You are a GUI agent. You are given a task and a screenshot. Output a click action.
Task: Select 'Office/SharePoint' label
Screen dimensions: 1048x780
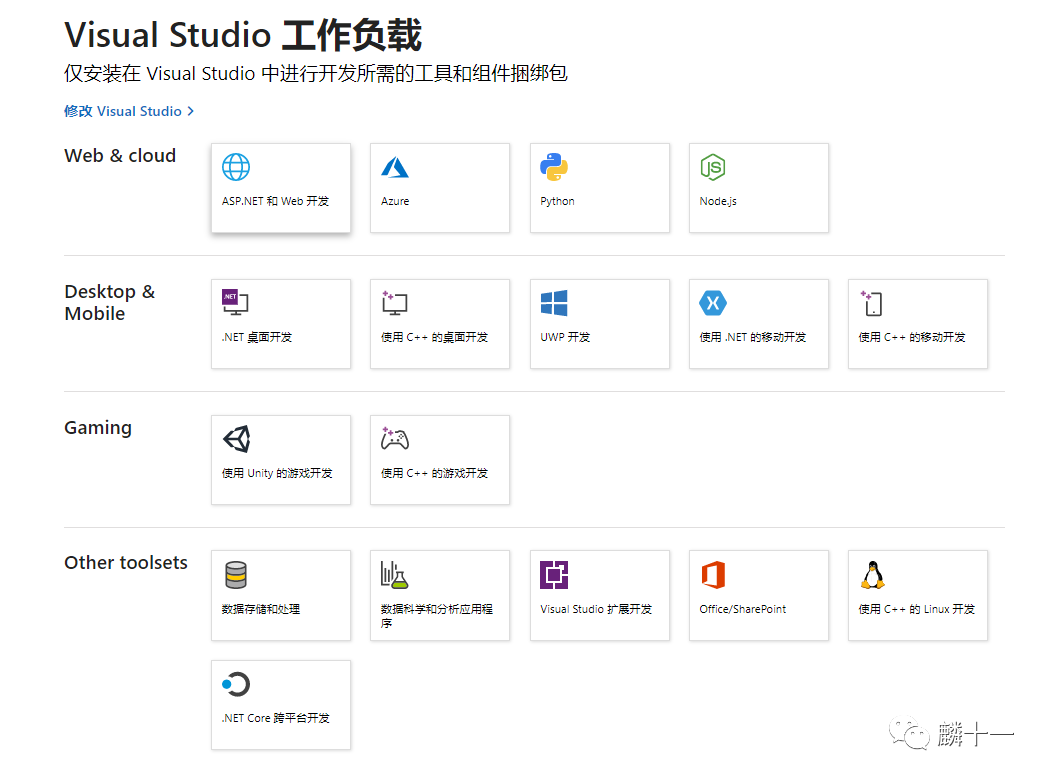(x=743, y=610)
